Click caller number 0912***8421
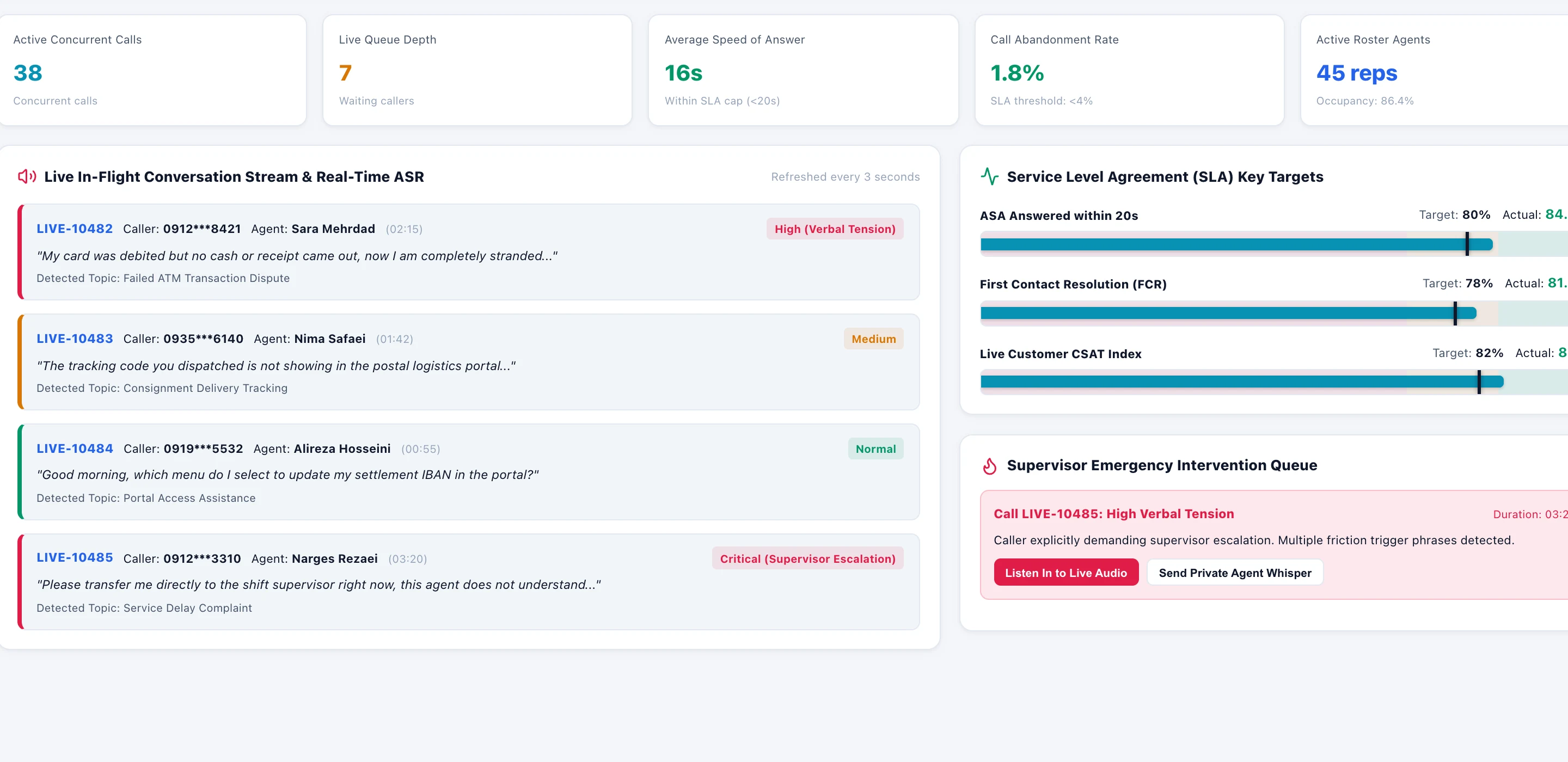 click(202, 229)
